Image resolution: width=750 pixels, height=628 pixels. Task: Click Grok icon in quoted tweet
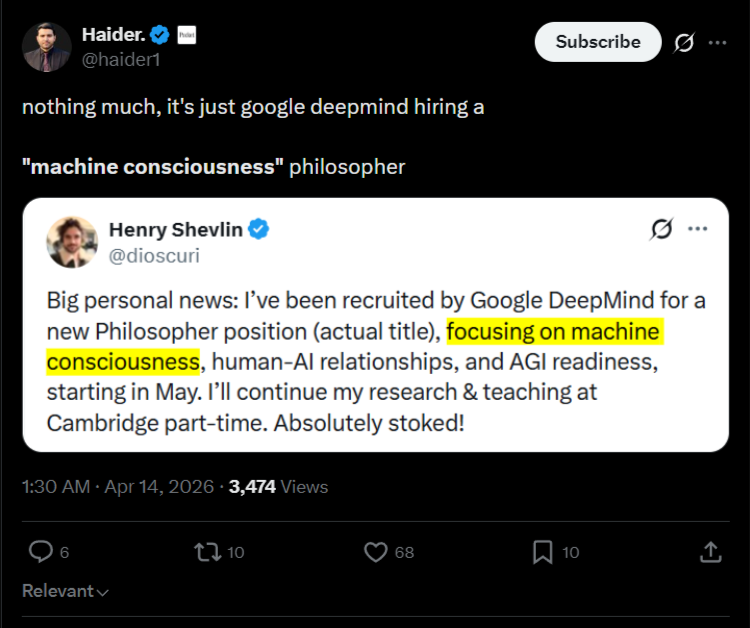pos(661,229)
